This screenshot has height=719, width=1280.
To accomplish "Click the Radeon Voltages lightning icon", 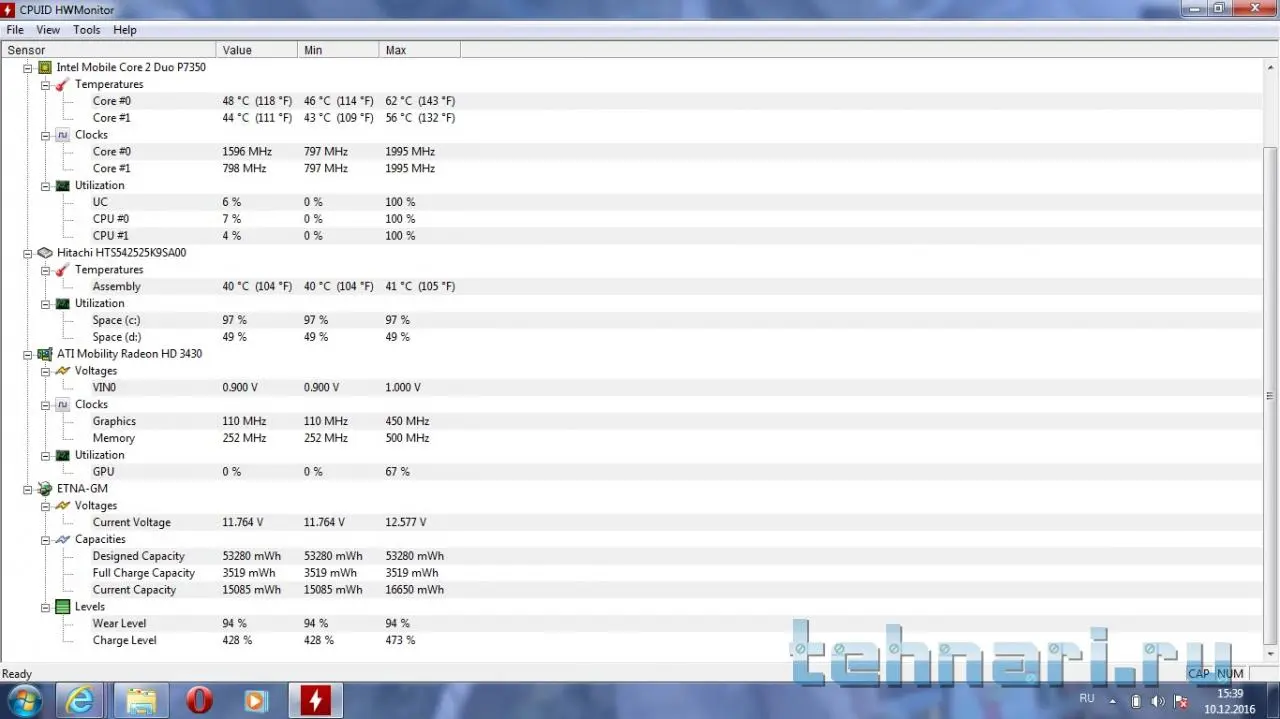I will coord(63,371).
